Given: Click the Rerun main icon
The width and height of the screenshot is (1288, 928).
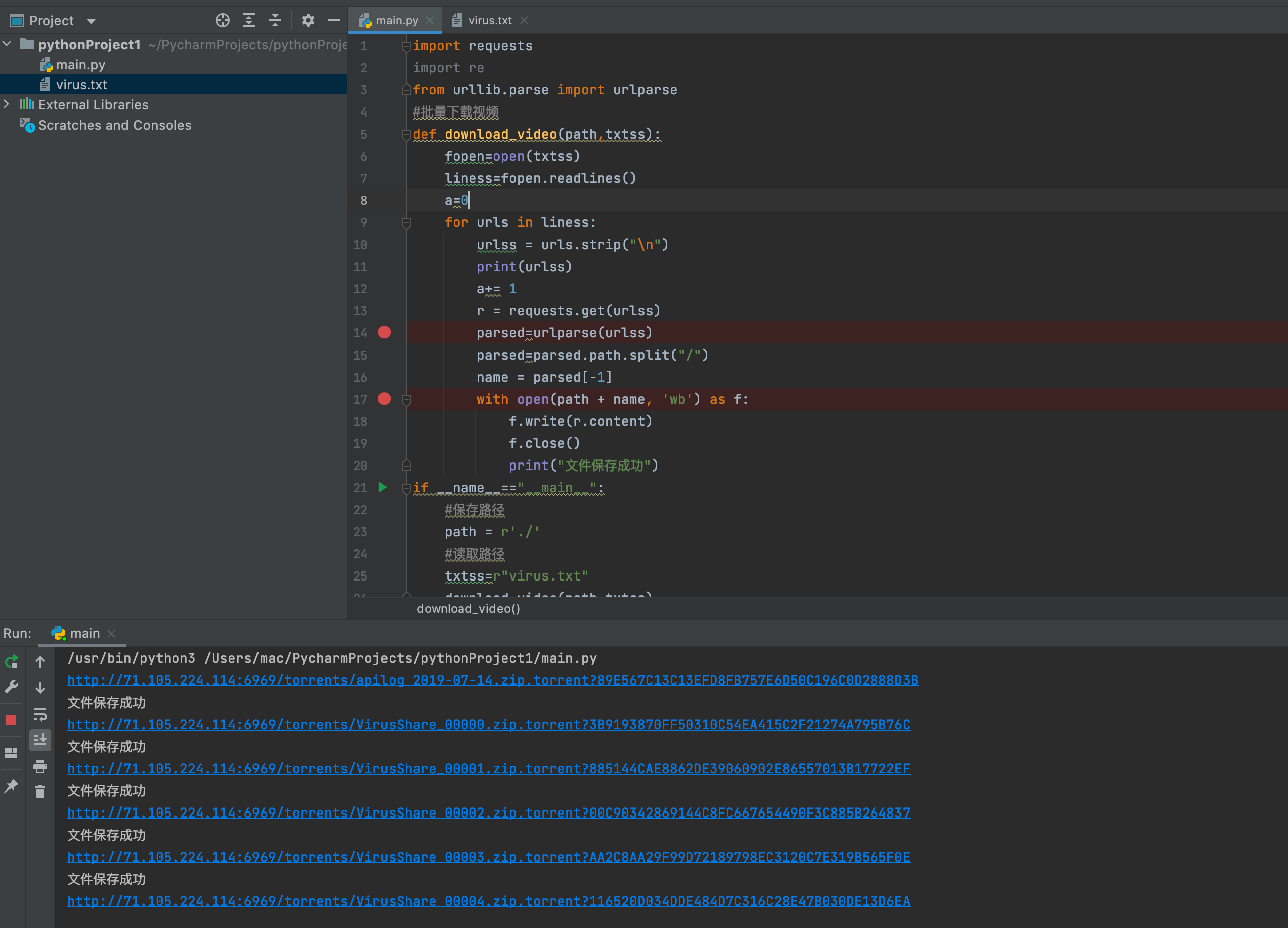Looking at the screenshot, I should coord(12,661).
